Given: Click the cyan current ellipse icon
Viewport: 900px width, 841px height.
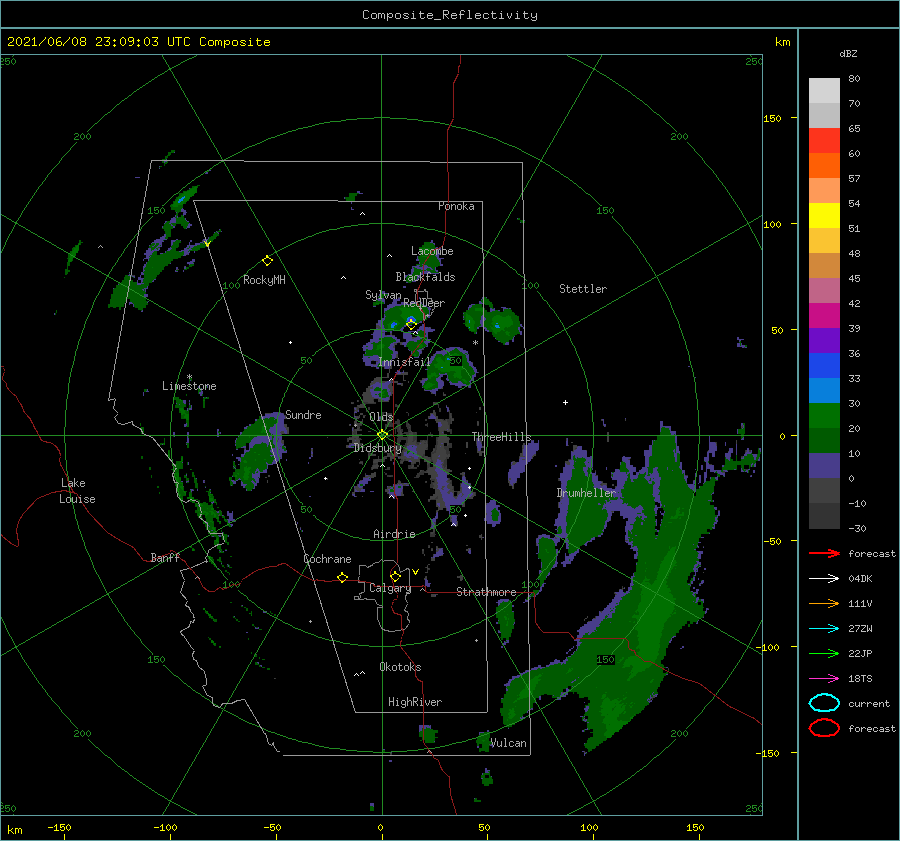Looking at the screenshot, I should [x=824, y=703].
